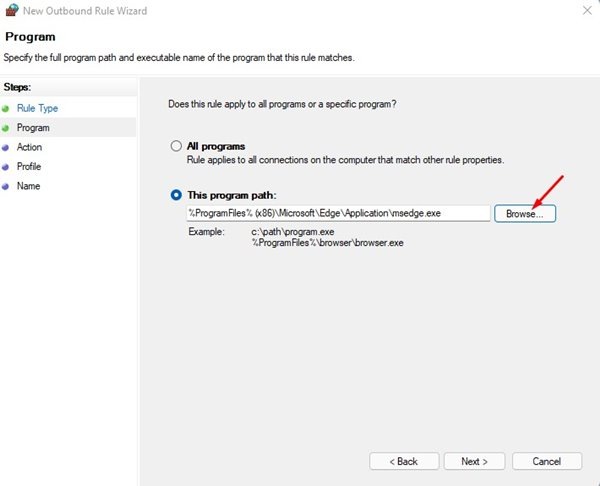Go to the Action step in sidebar

click(29, 147)
